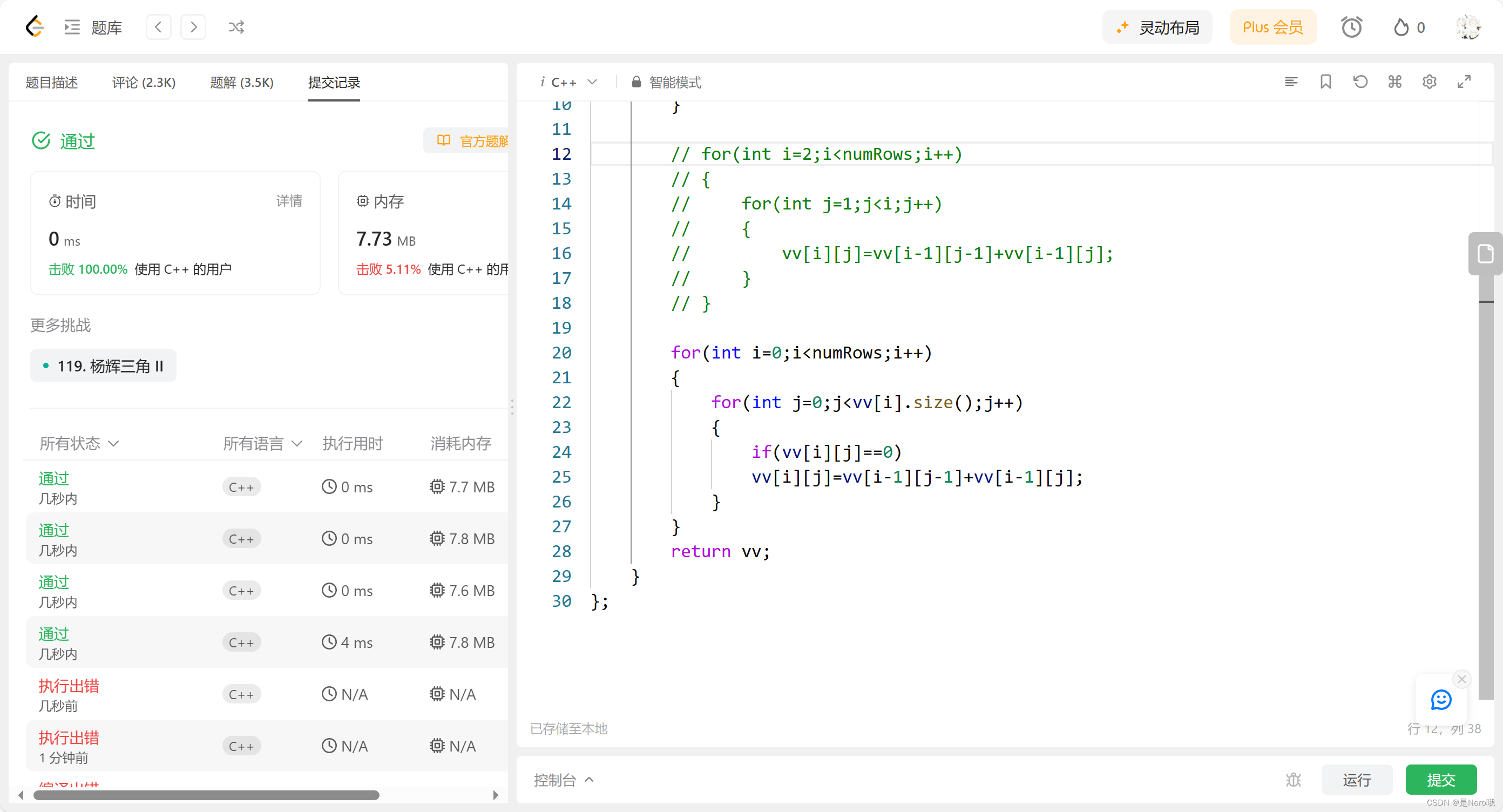The width and height of the screenshot is (1503, 812).
Task: Click the 消耗内存 column header
Action: (x=461, y=443)
